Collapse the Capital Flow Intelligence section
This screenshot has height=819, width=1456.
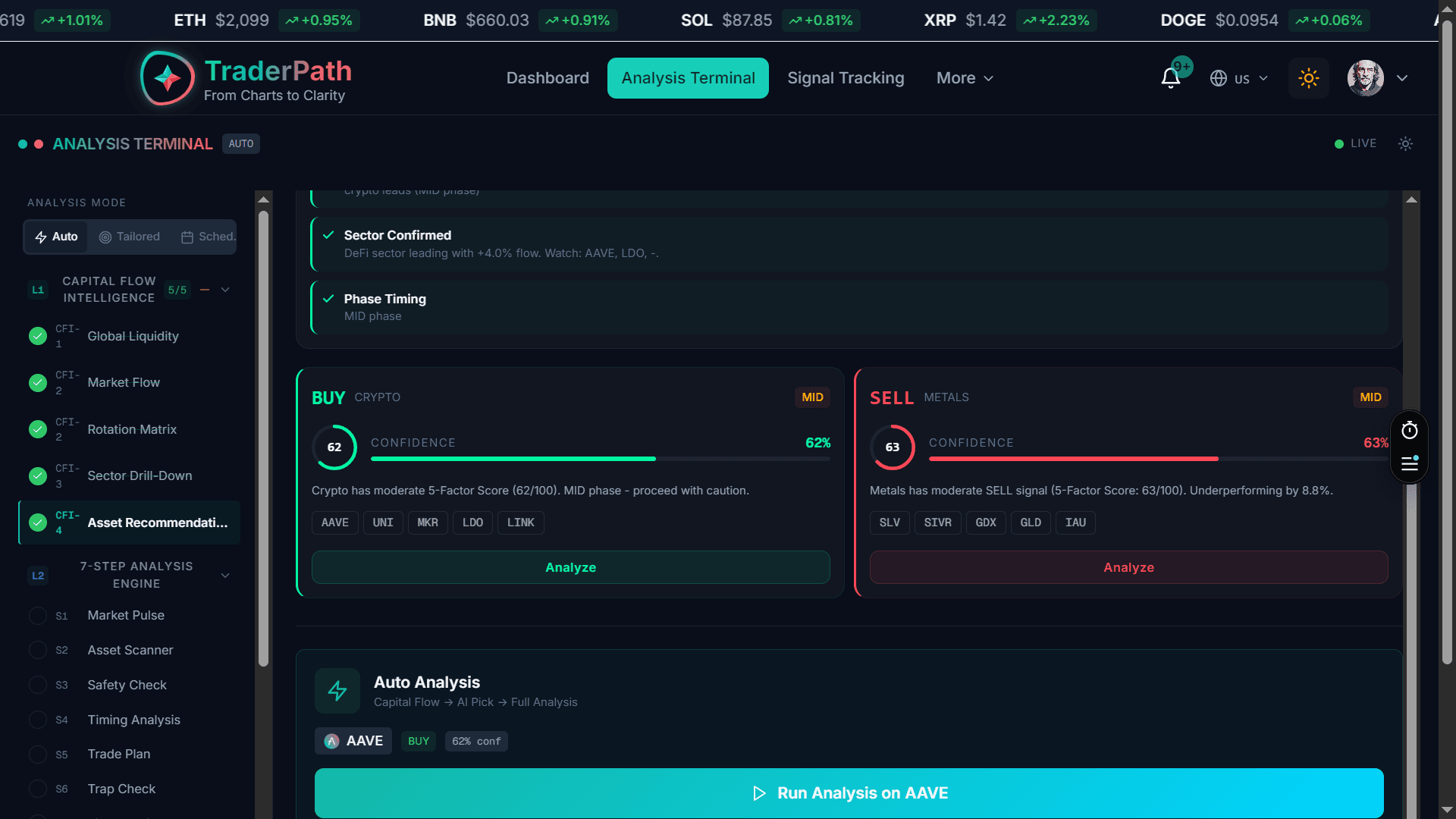tap(225, 290)
